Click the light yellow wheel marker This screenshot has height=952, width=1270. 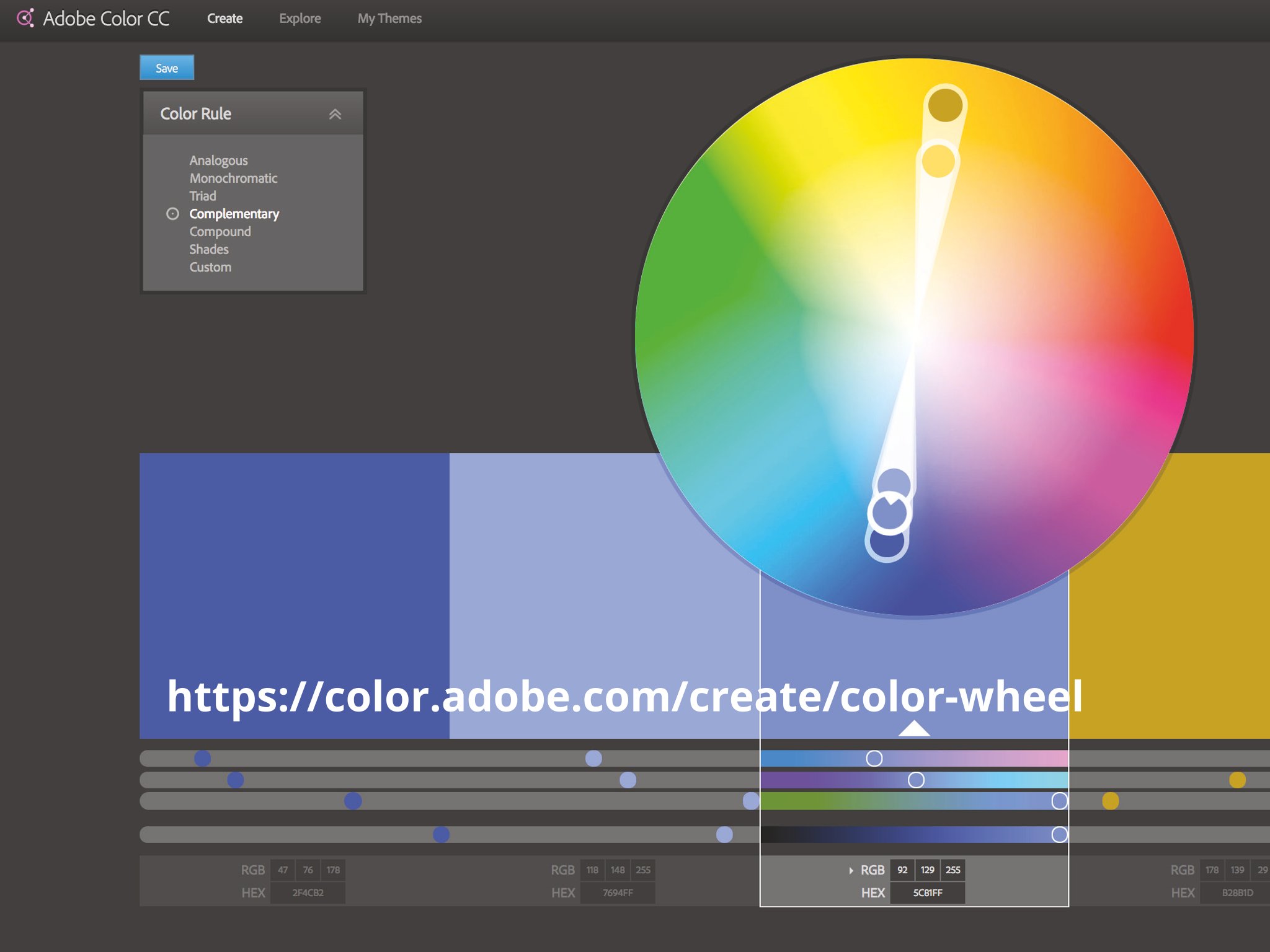(938, 161)
